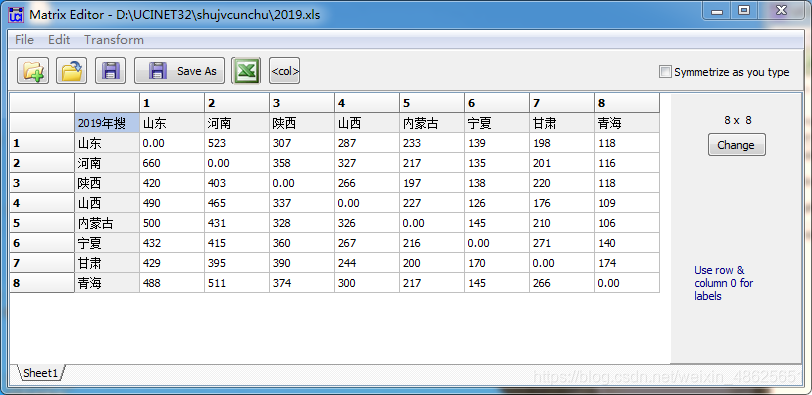
Task: Select cell with value 106
Action: click(x=627, y=223)
